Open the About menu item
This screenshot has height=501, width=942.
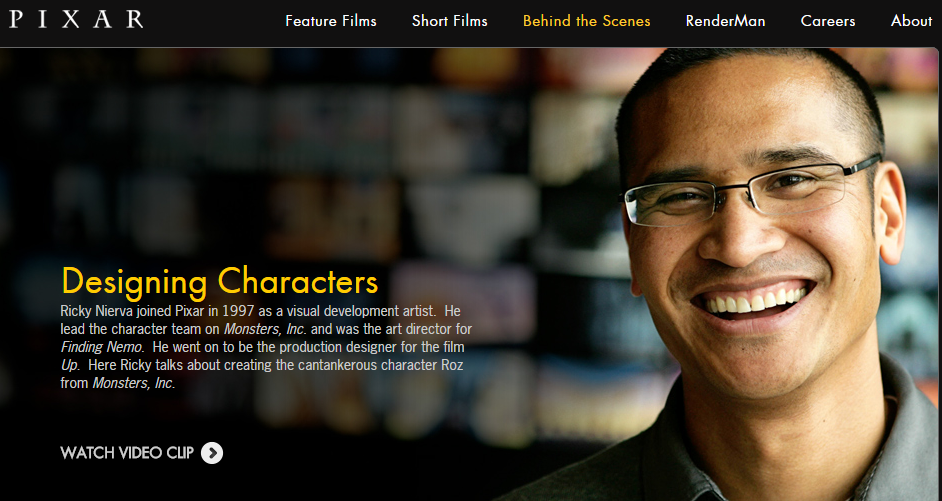pos(911,21)
